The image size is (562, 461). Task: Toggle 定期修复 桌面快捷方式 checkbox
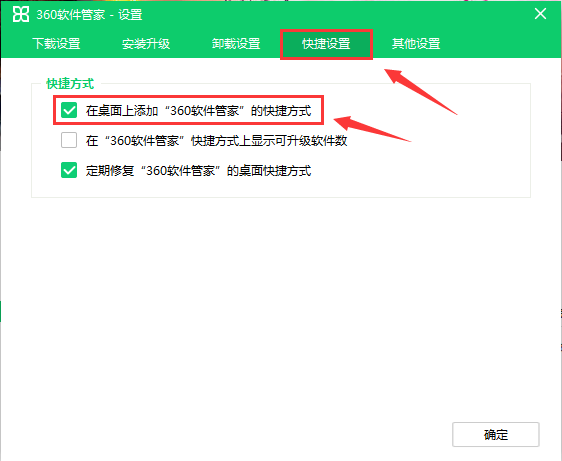69,170
